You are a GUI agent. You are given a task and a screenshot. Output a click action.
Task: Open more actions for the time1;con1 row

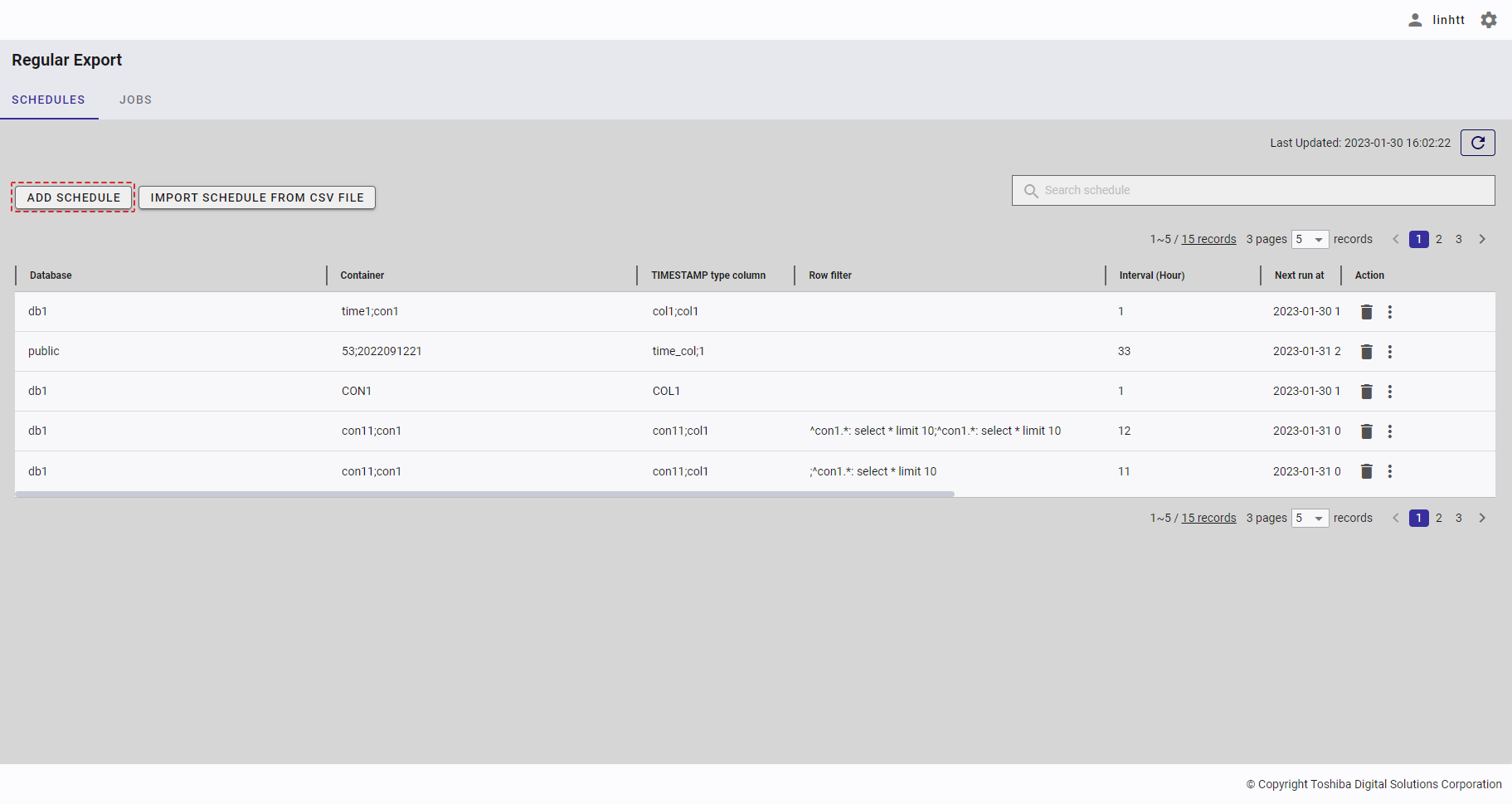tap(1390, 312)
